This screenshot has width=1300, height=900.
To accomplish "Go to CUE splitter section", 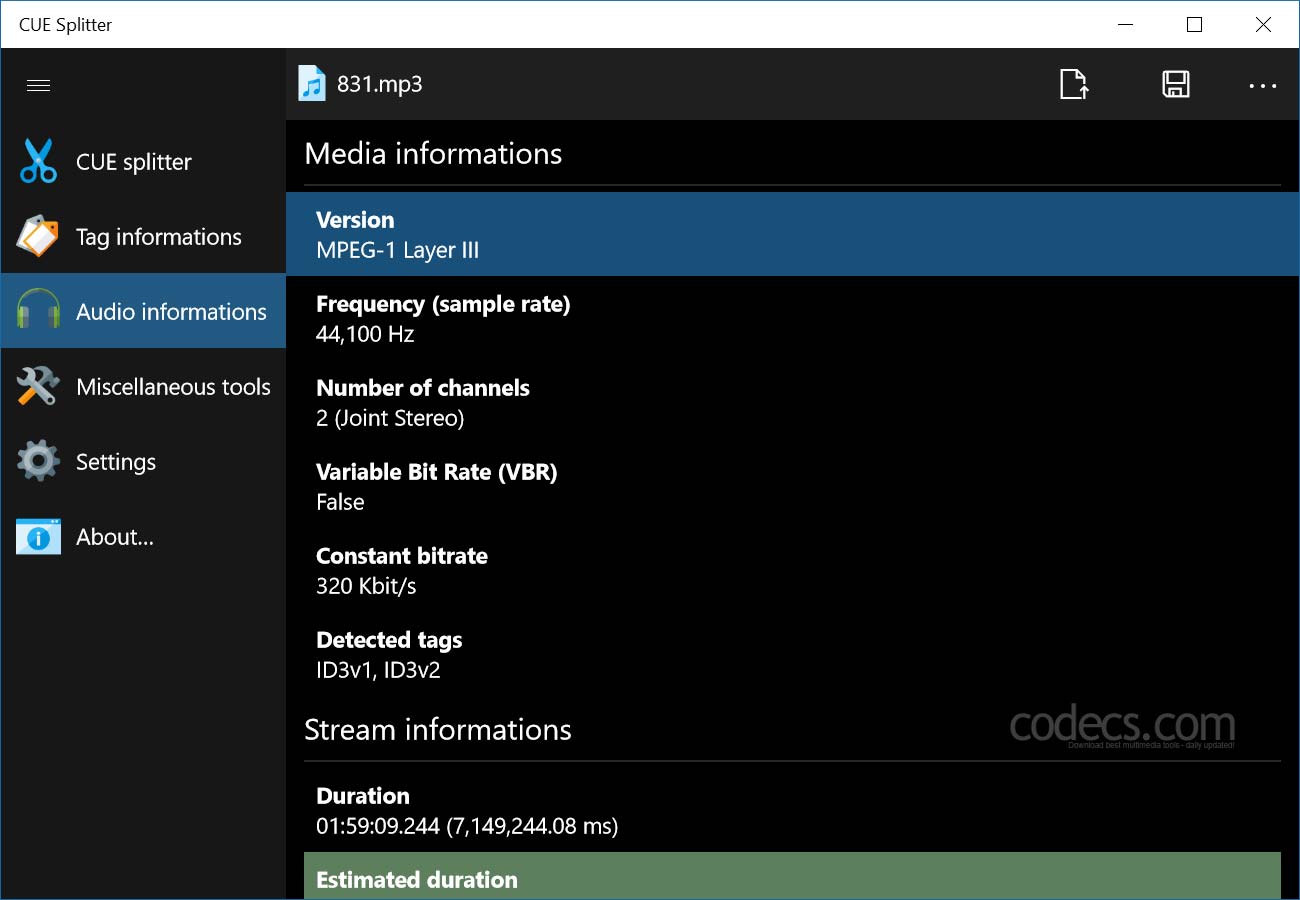I will [143, 161].
